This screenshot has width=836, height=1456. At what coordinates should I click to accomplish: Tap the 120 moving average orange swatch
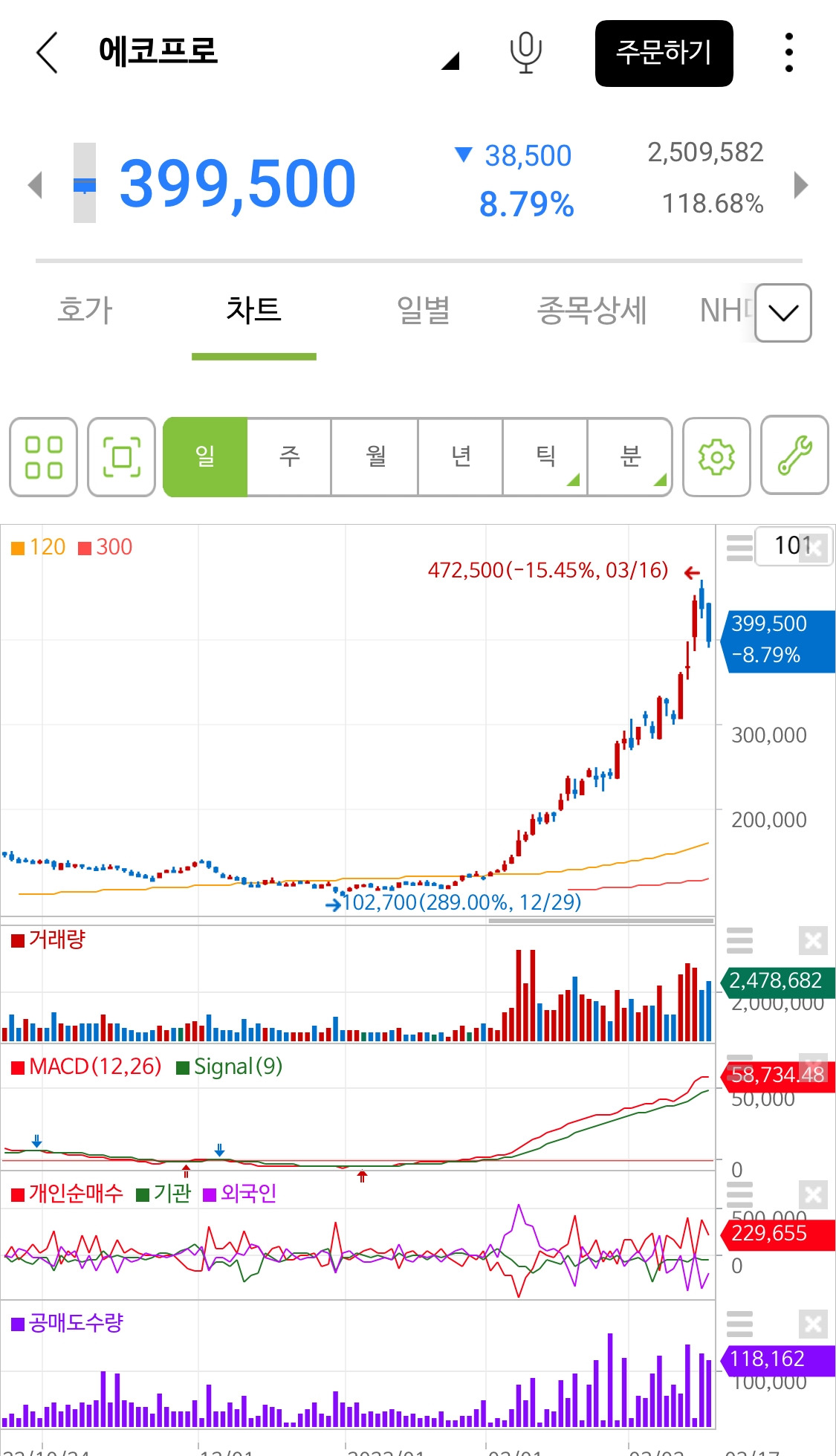coord(18,549)
